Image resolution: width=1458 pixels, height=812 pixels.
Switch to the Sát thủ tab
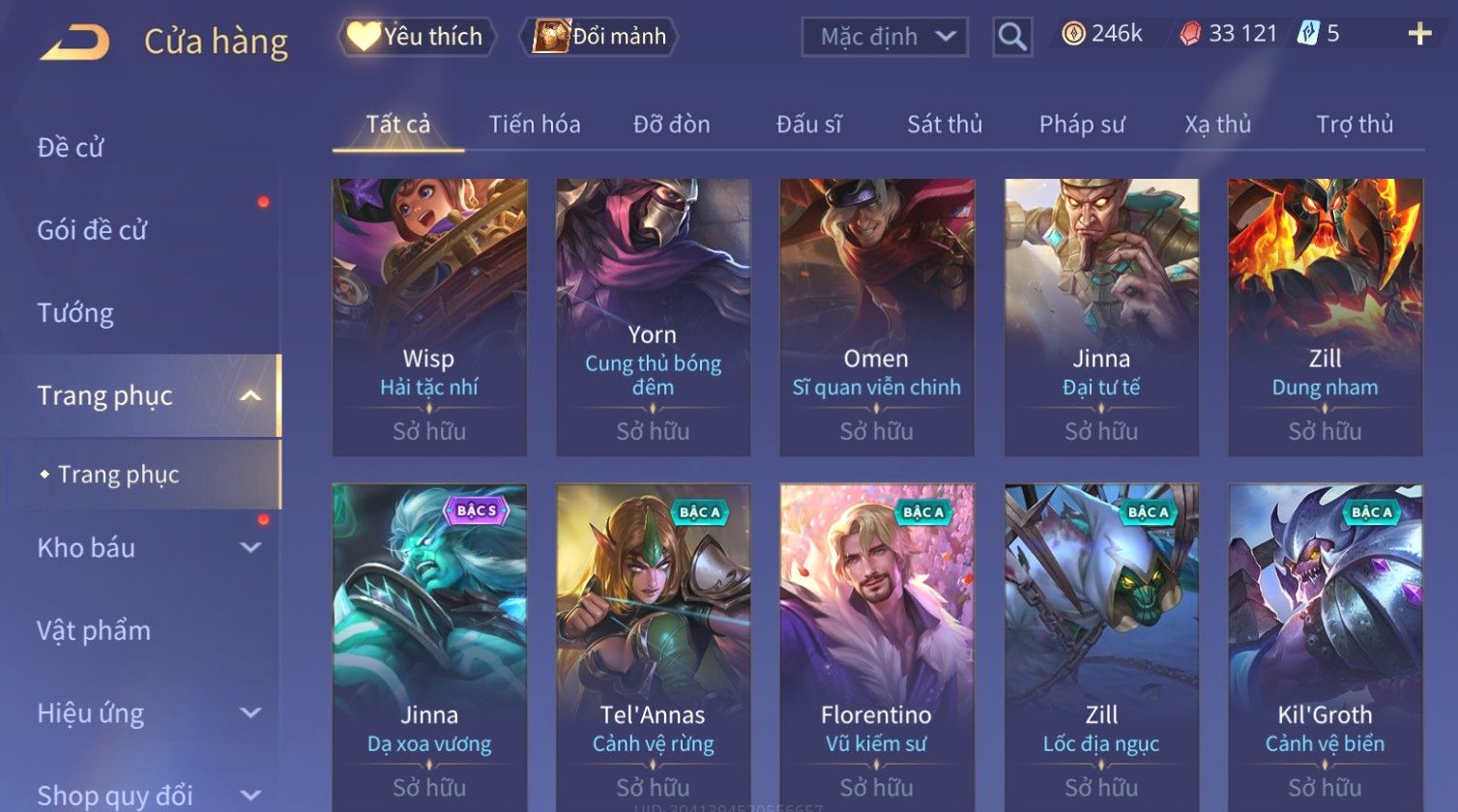(945, 125)
